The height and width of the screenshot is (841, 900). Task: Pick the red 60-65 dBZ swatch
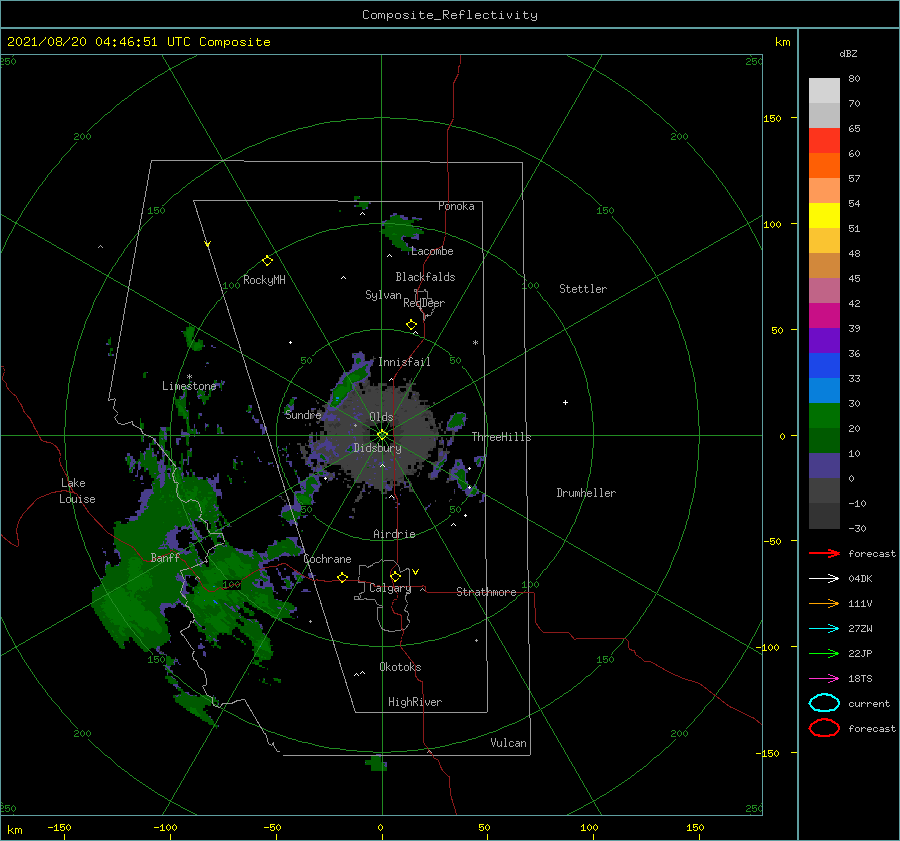click(x=824, y=141)
